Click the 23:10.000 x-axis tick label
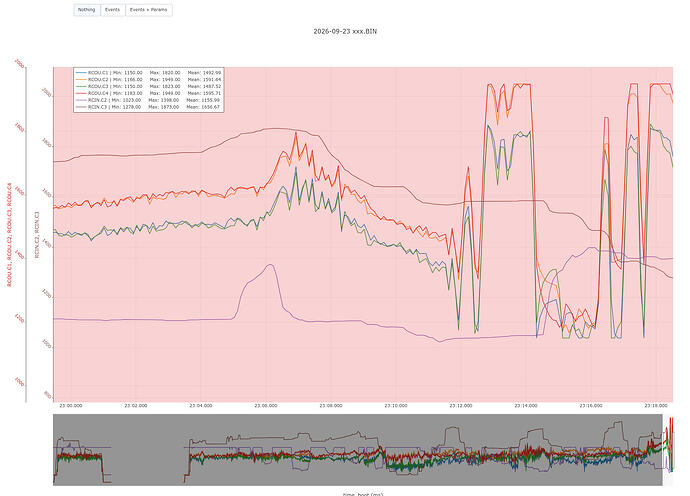 tap(396, 406)
